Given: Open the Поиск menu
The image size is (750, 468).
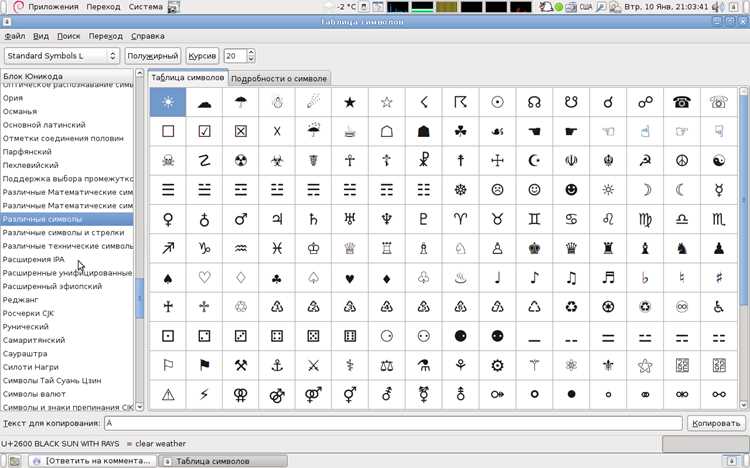Looking at the screenshot, I should 68,36.
